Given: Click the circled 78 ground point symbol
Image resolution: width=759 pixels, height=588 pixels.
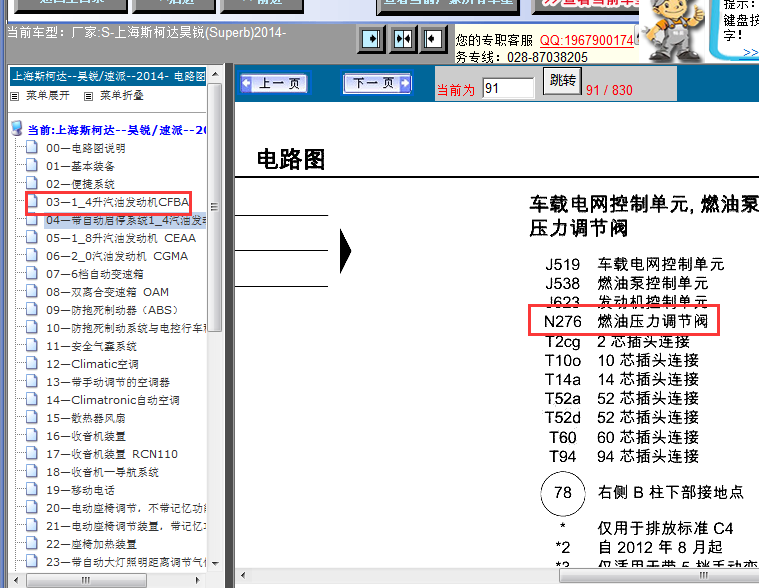Looking at the screenshot, I should point(562,493).
